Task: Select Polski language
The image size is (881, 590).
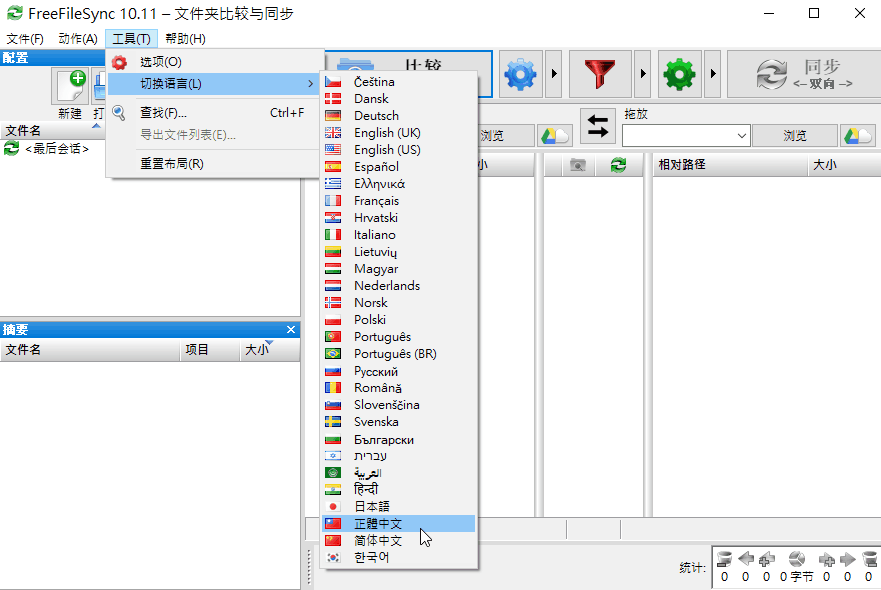Action: click(x=399, y=320)
